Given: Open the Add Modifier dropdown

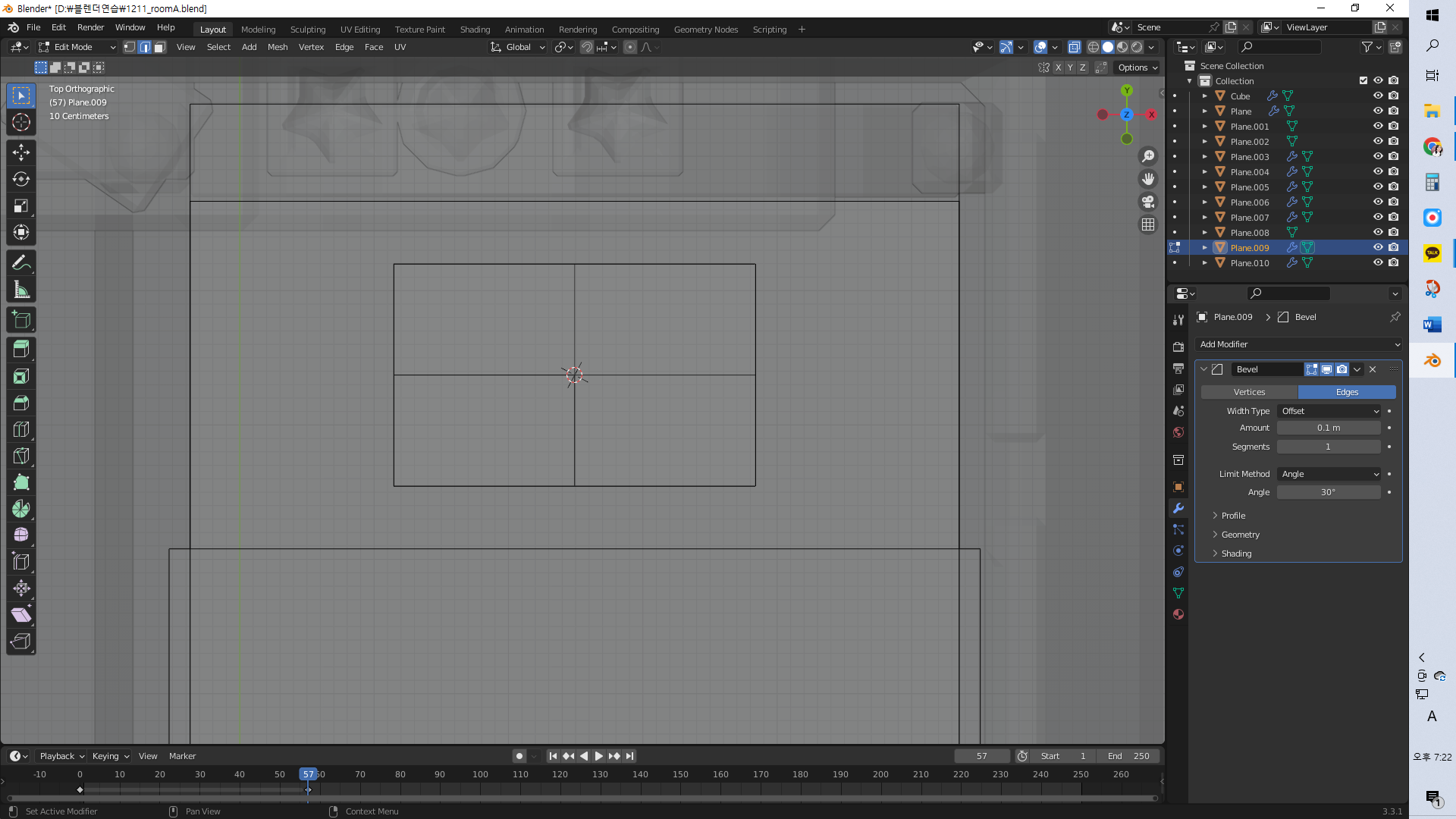Looking at the screenshot, I should tap(1298, 344).
